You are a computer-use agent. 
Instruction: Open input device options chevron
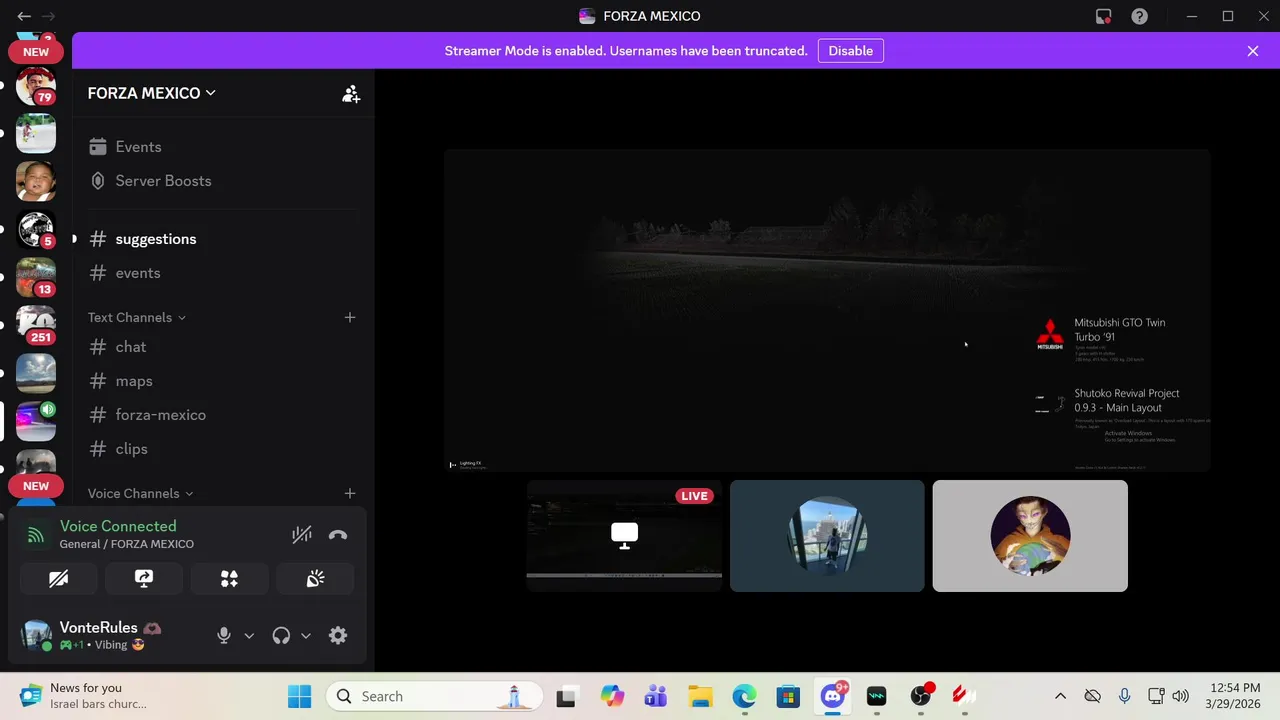click(249, 636)
